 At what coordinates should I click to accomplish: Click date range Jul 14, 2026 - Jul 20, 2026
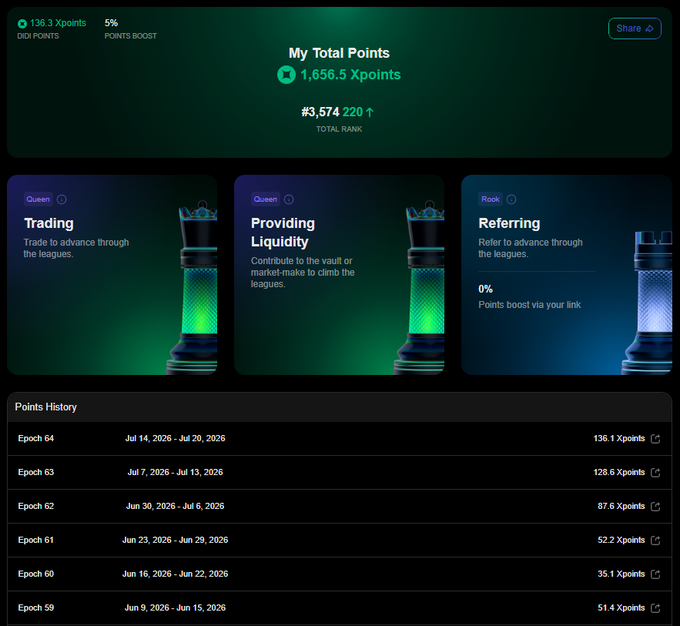click(x=175, y=438)
